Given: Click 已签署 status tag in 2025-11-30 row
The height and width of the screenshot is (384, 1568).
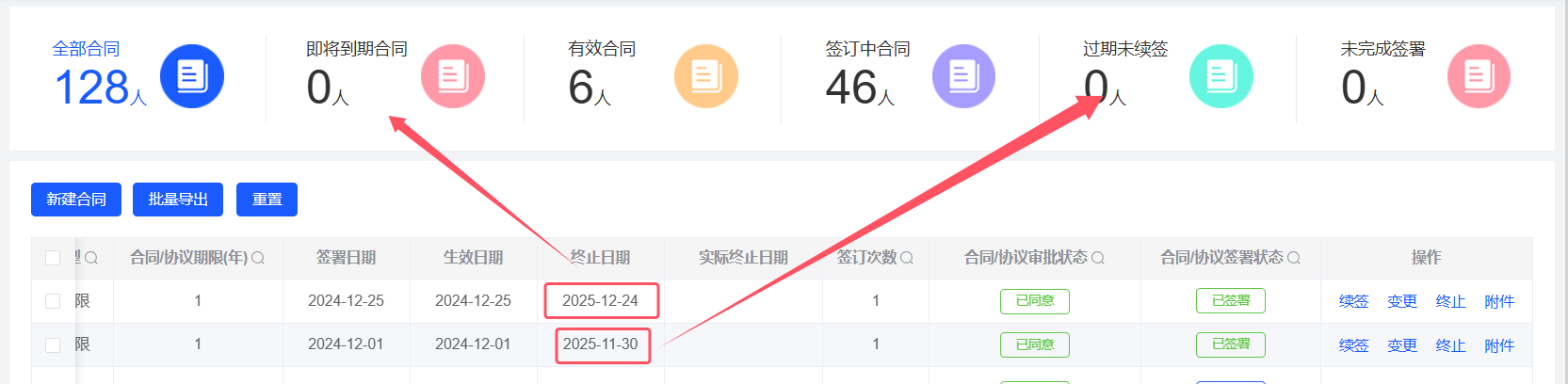Looking at the screenshot, I should pos(1231,344).
